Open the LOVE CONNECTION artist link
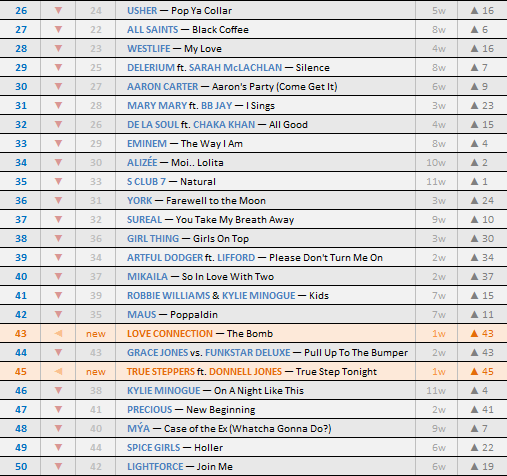 [x=170, y=334]
